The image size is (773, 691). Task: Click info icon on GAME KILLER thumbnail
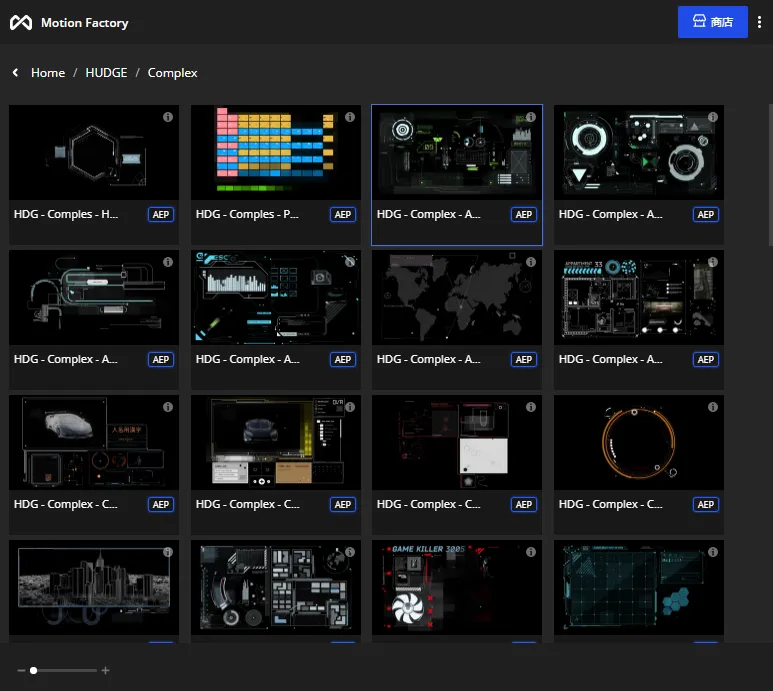point(531,552)
